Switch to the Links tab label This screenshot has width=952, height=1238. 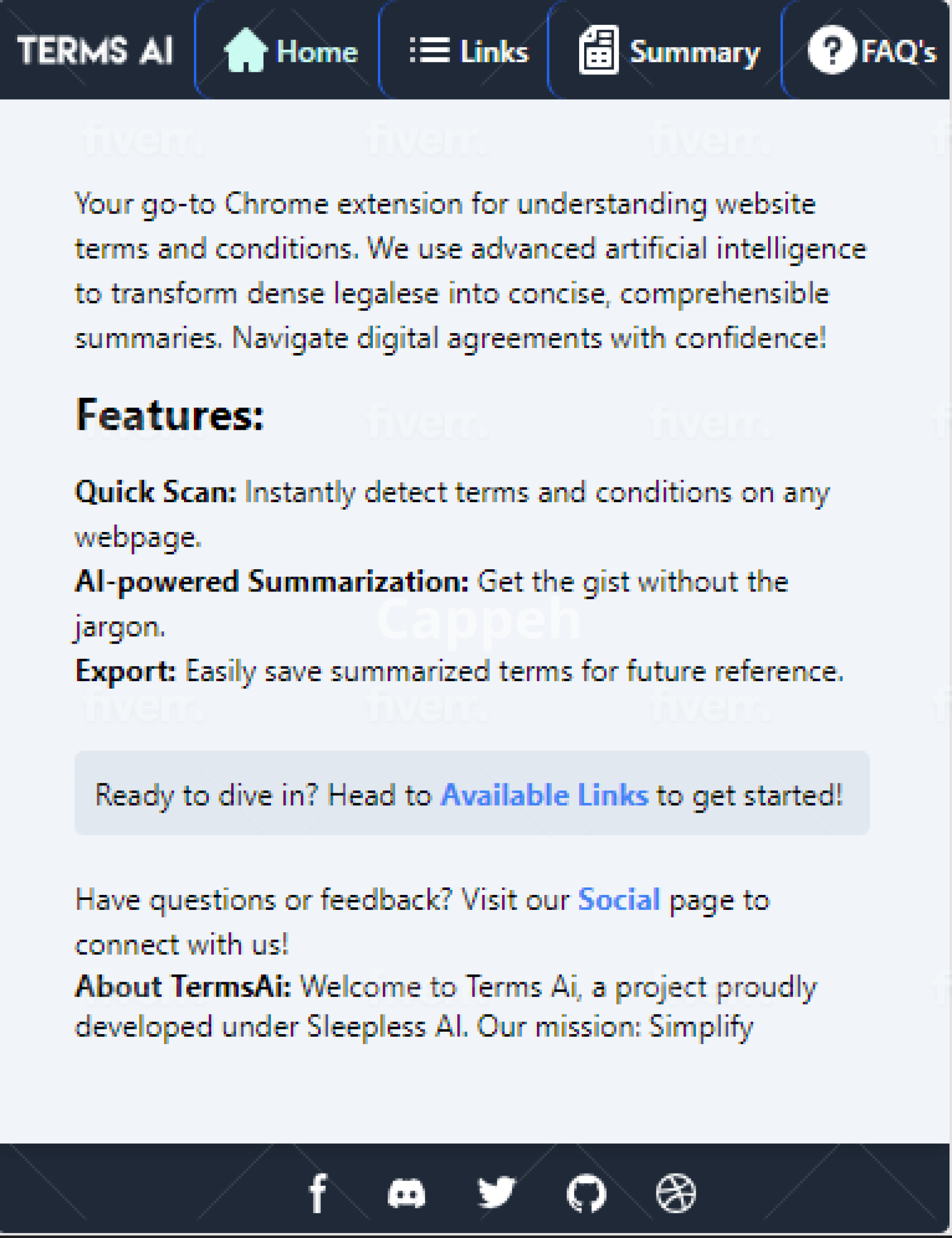[x=494, y=52]
